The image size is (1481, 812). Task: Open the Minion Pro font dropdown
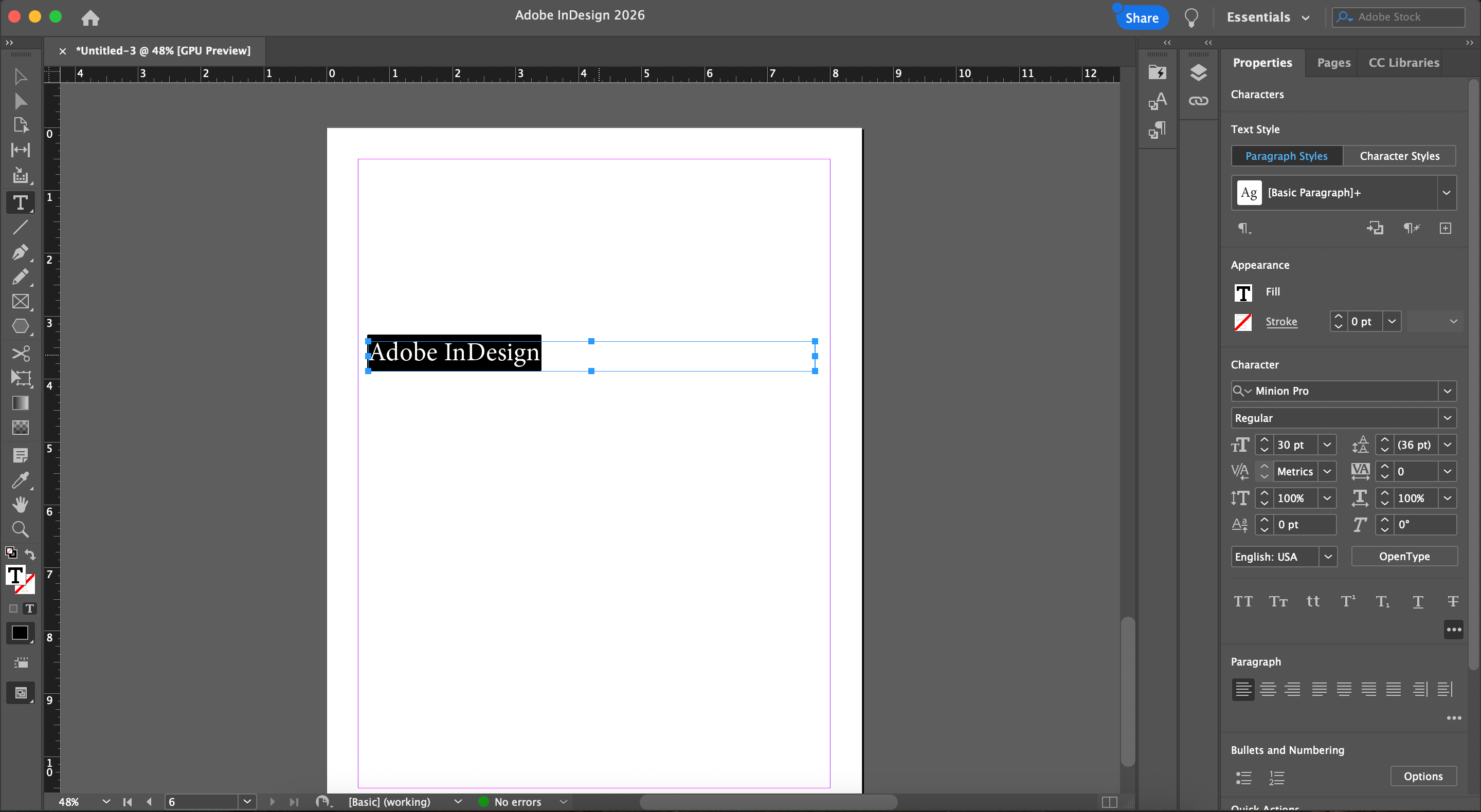1447,391
